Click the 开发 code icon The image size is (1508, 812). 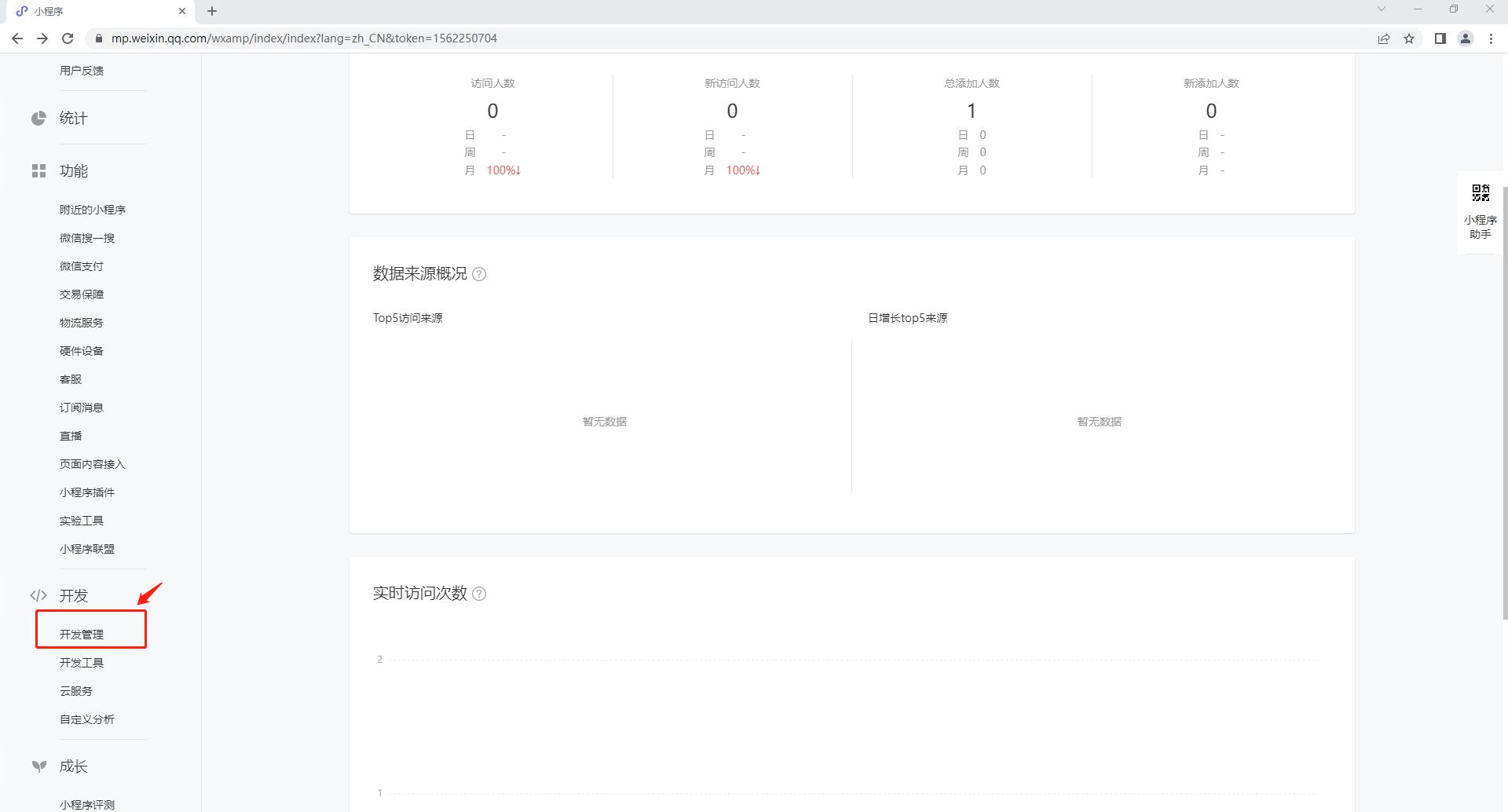[38, 595]
